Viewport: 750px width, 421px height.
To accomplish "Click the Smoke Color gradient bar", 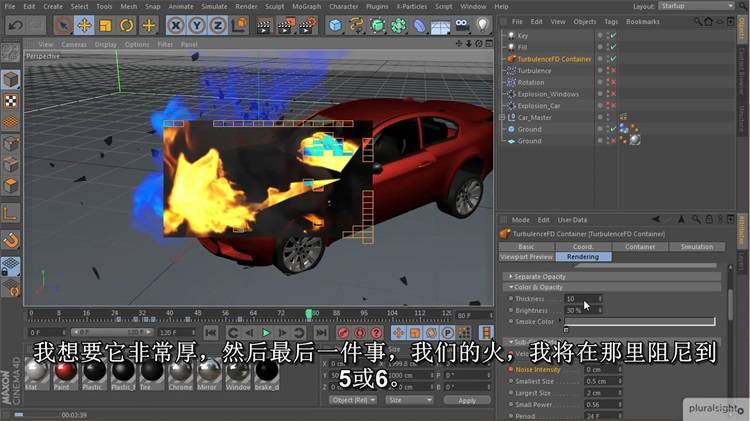I will click(x=640, y=322).
